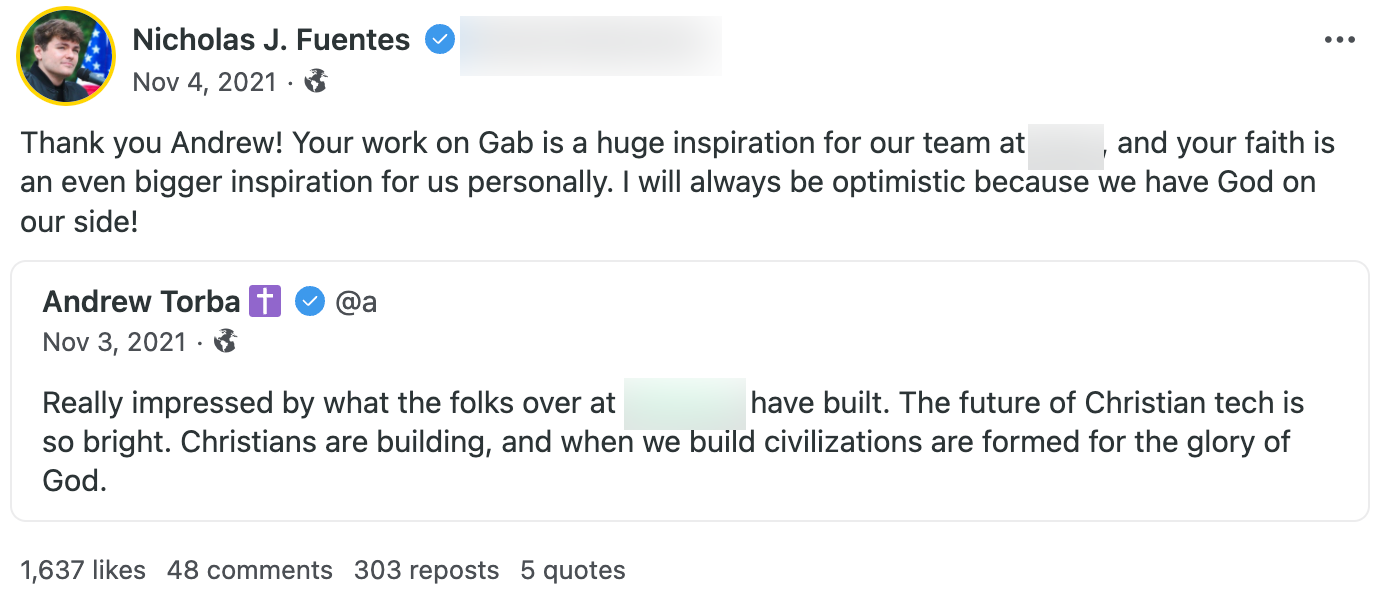Open the 48 comments on this post

(x=249, y=570)
